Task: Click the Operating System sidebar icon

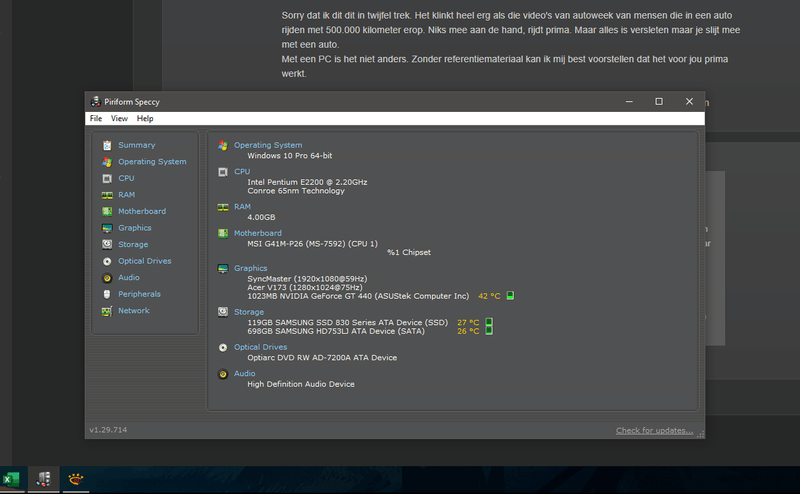Action: pyautogui.click(x=107, y=162)
